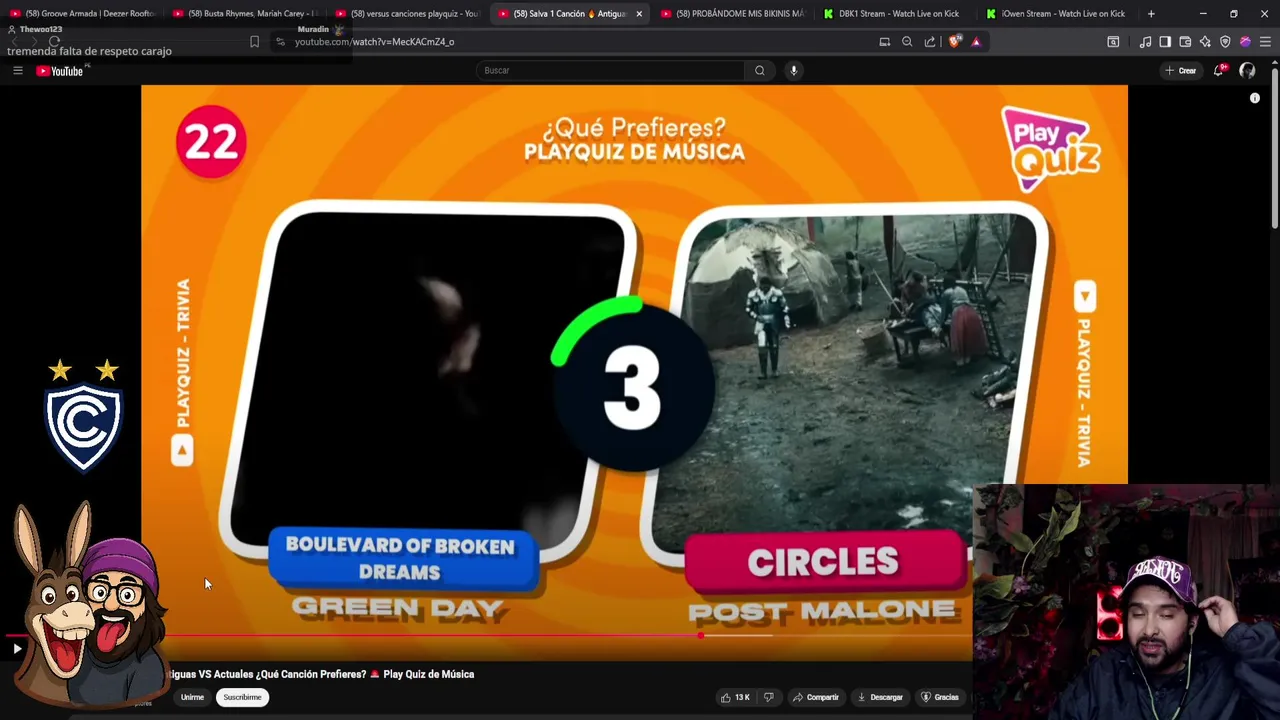The image size is (1280, 720).
Task: Open the YouTube hamburger guide menu
Action: click(x=17, y=70)
